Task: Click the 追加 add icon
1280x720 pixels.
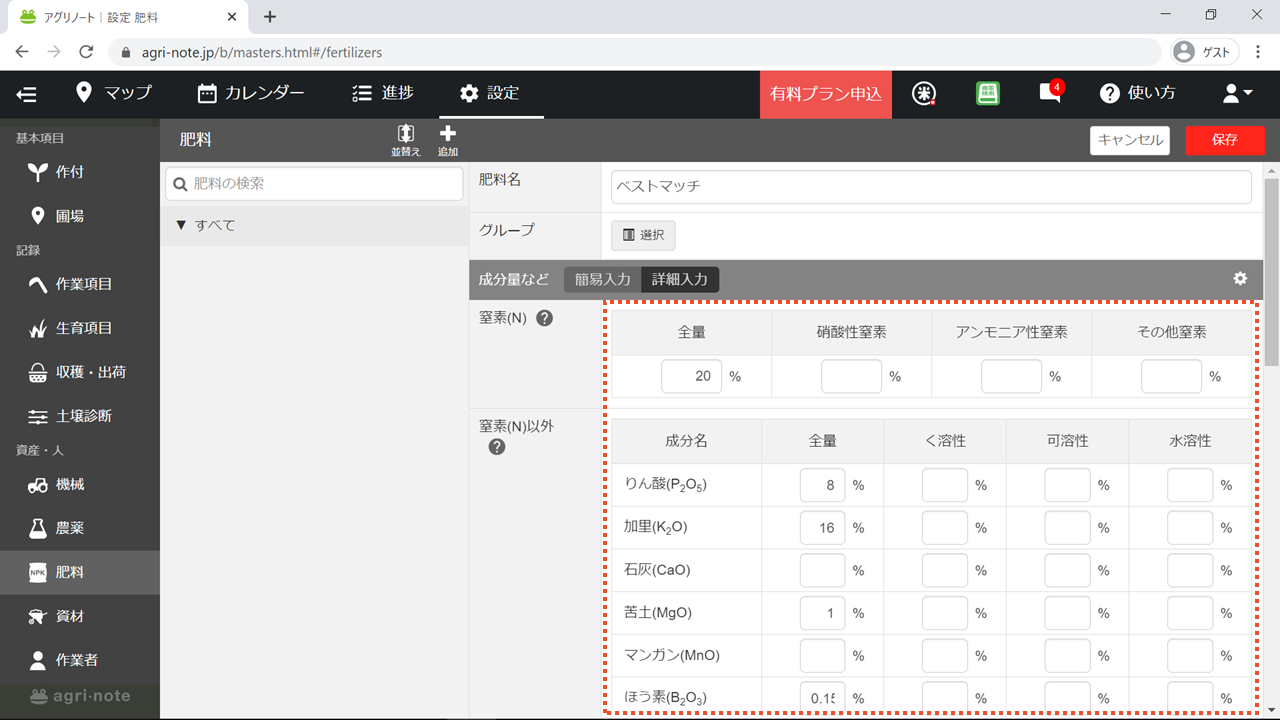Action: click(x=447, y=140)
